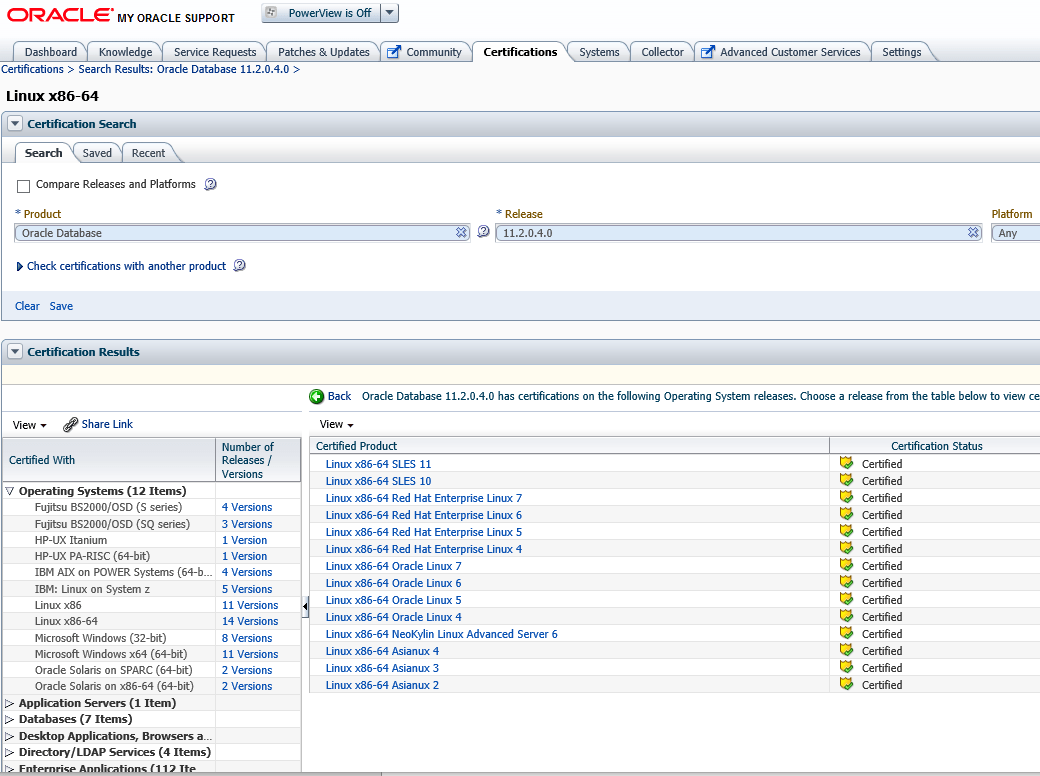Click the Certified icon for Oracle Linux 5
Viewport: 1040px width, 776px height.
coord(846,599)
